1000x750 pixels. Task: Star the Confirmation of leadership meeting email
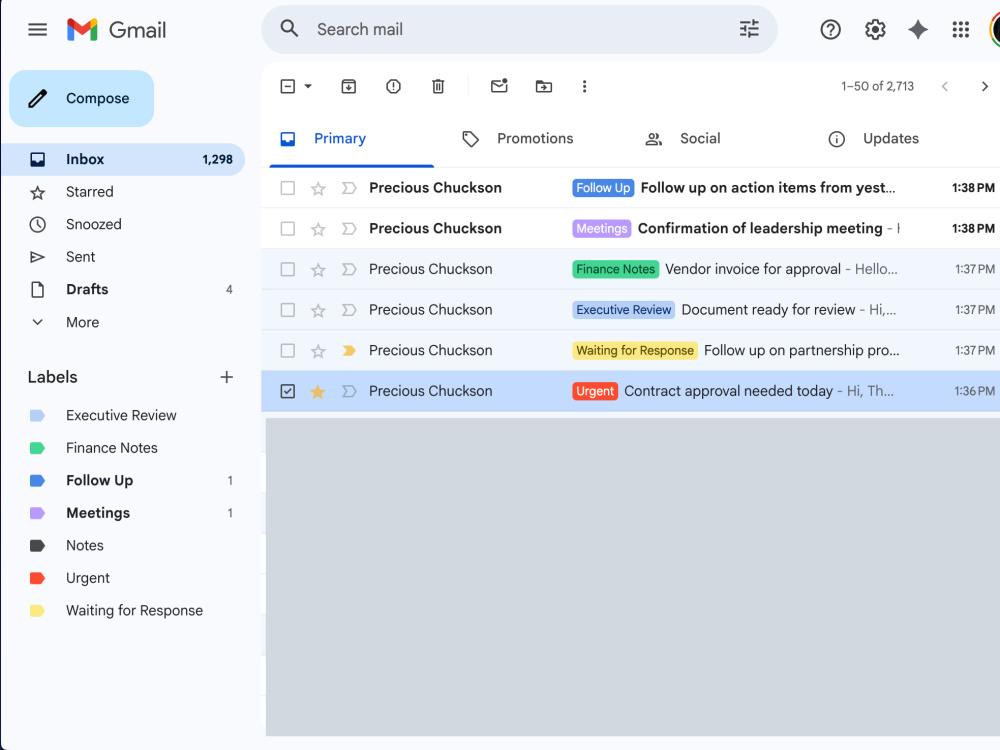[x=318, y=229]
